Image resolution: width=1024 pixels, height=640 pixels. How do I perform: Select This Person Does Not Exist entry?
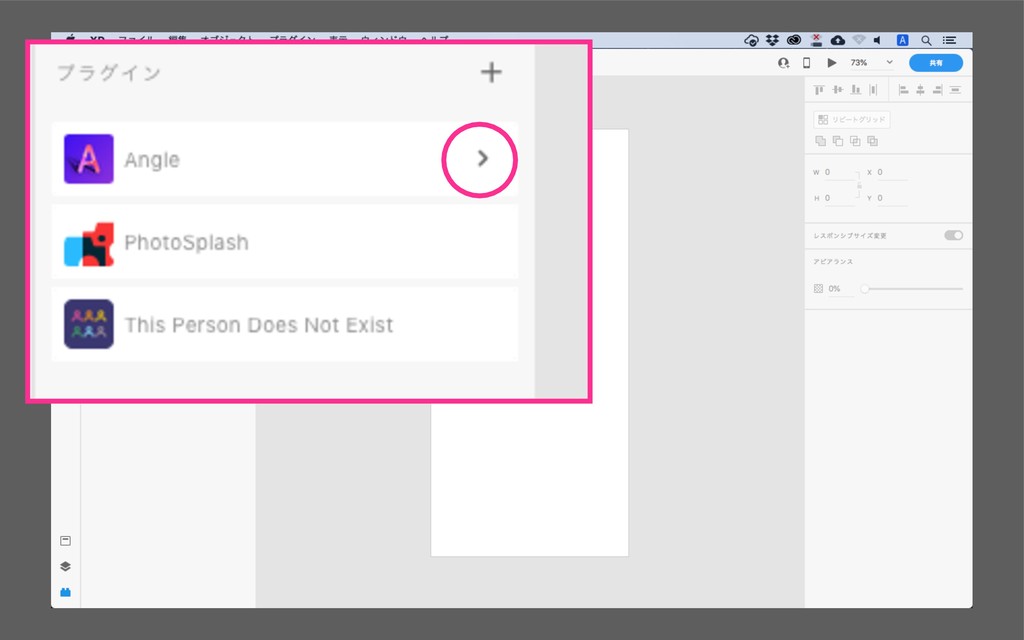tap(285, 324)
